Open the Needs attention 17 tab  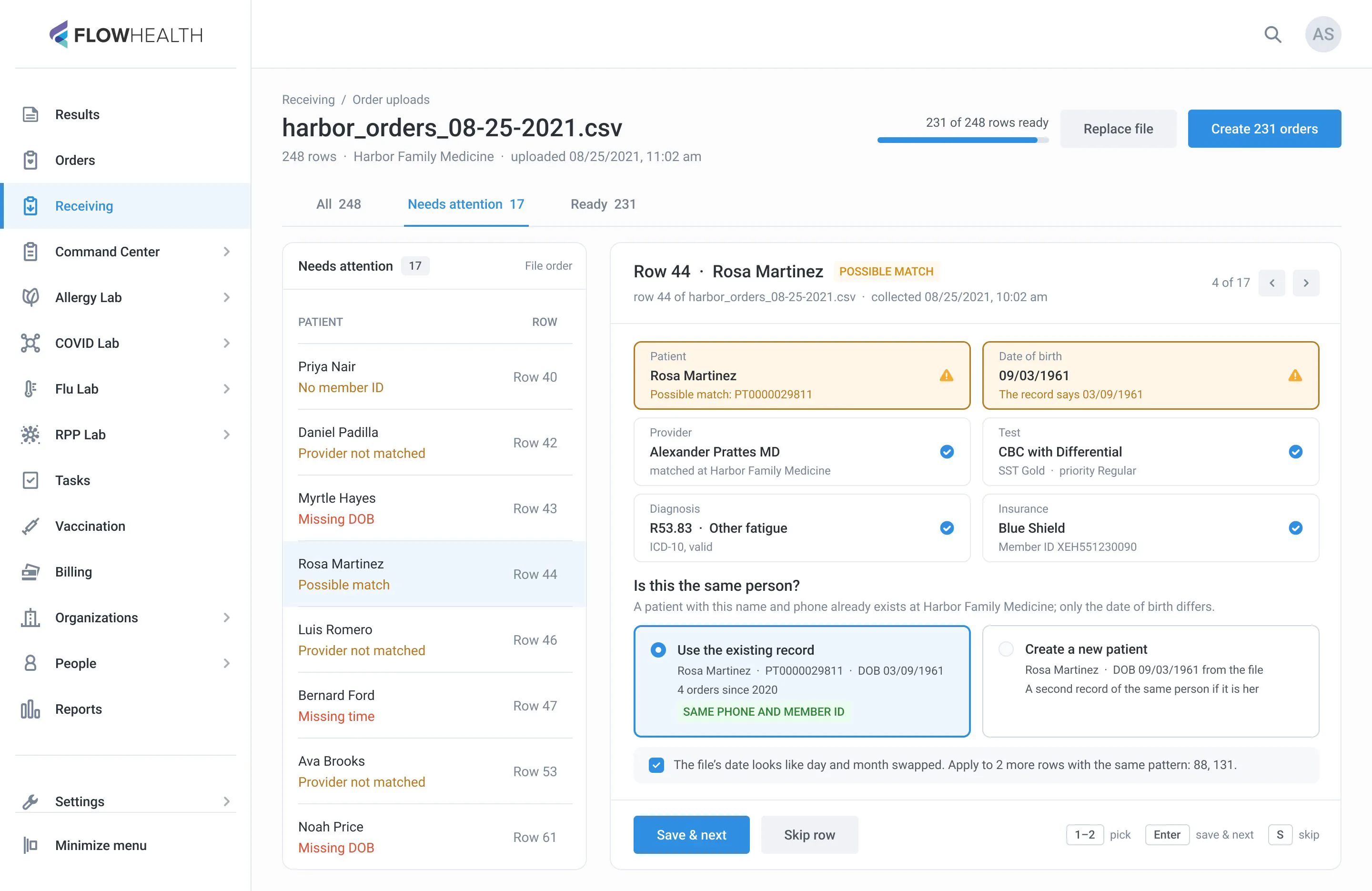(x=466, y=204)
